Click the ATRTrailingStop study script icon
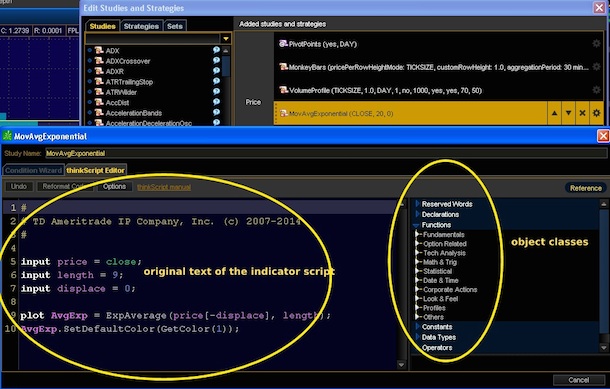The width and height of the screenshot is (610, 389). (x=99, y=82)
